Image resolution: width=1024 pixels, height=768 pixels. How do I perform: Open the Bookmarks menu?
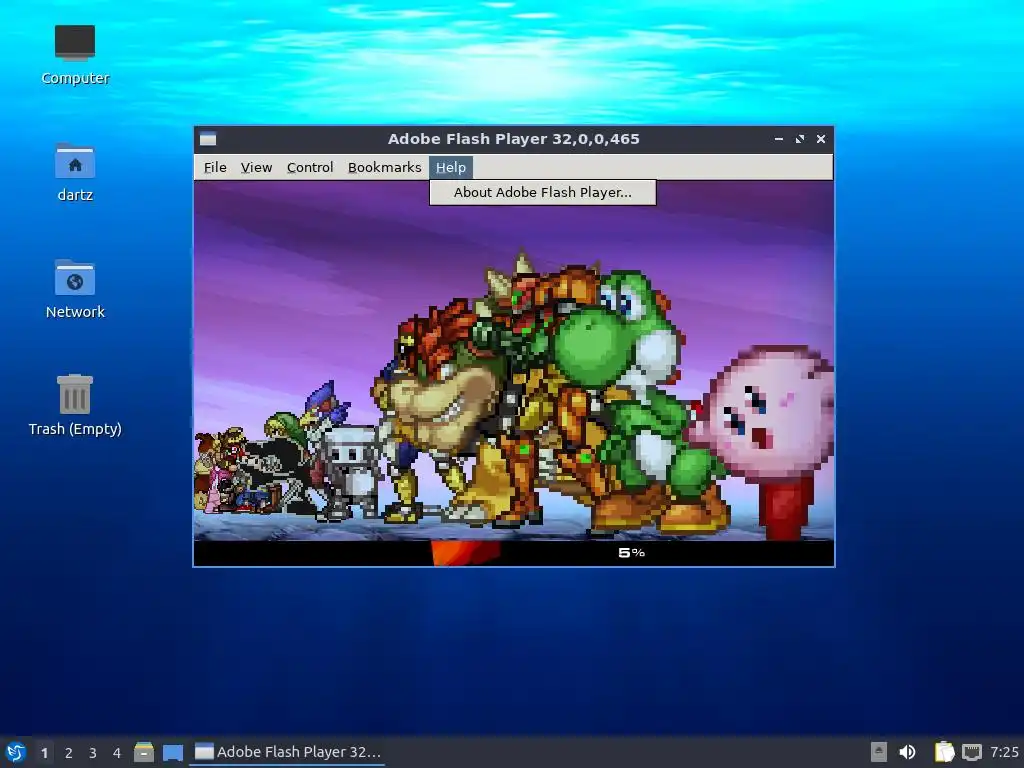(384, 168)
